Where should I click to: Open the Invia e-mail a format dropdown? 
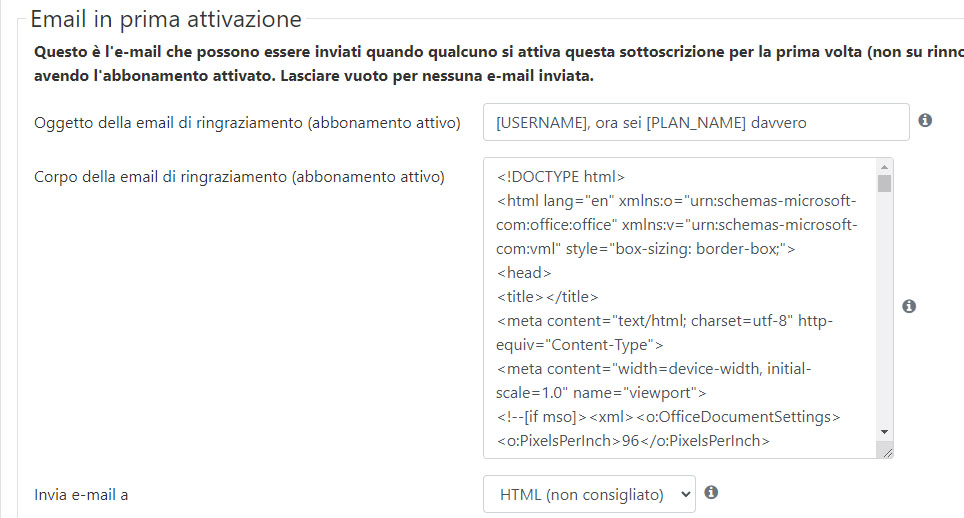click(589, 494)
